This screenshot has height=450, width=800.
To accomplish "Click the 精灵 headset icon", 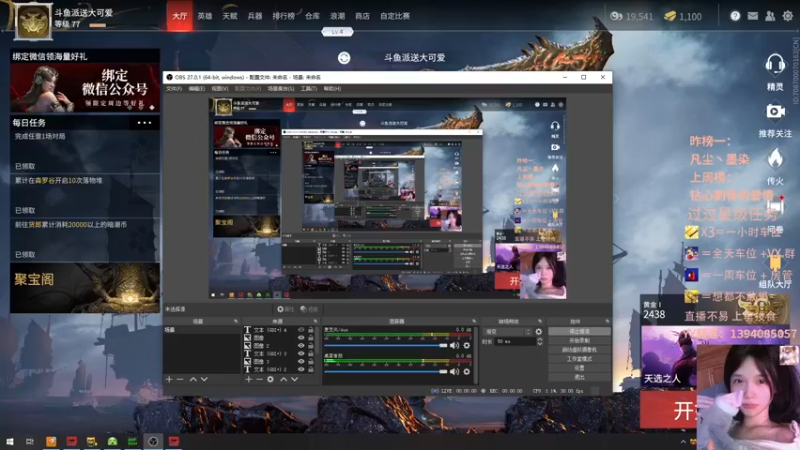I will point(774,65).
